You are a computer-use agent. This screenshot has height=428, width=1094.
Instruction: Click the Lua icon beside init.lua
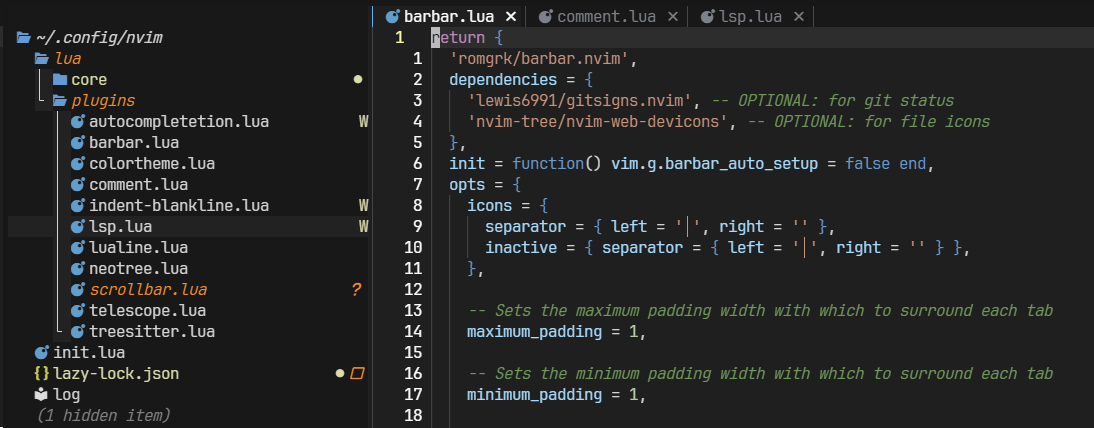pos(41,353)
